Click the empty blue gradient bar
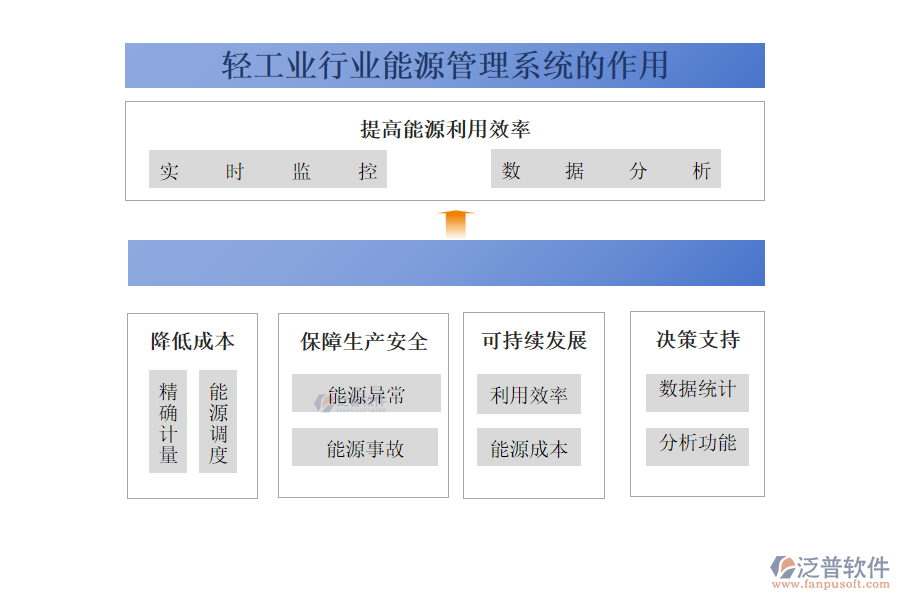900x600 pixels. point(446,263)
